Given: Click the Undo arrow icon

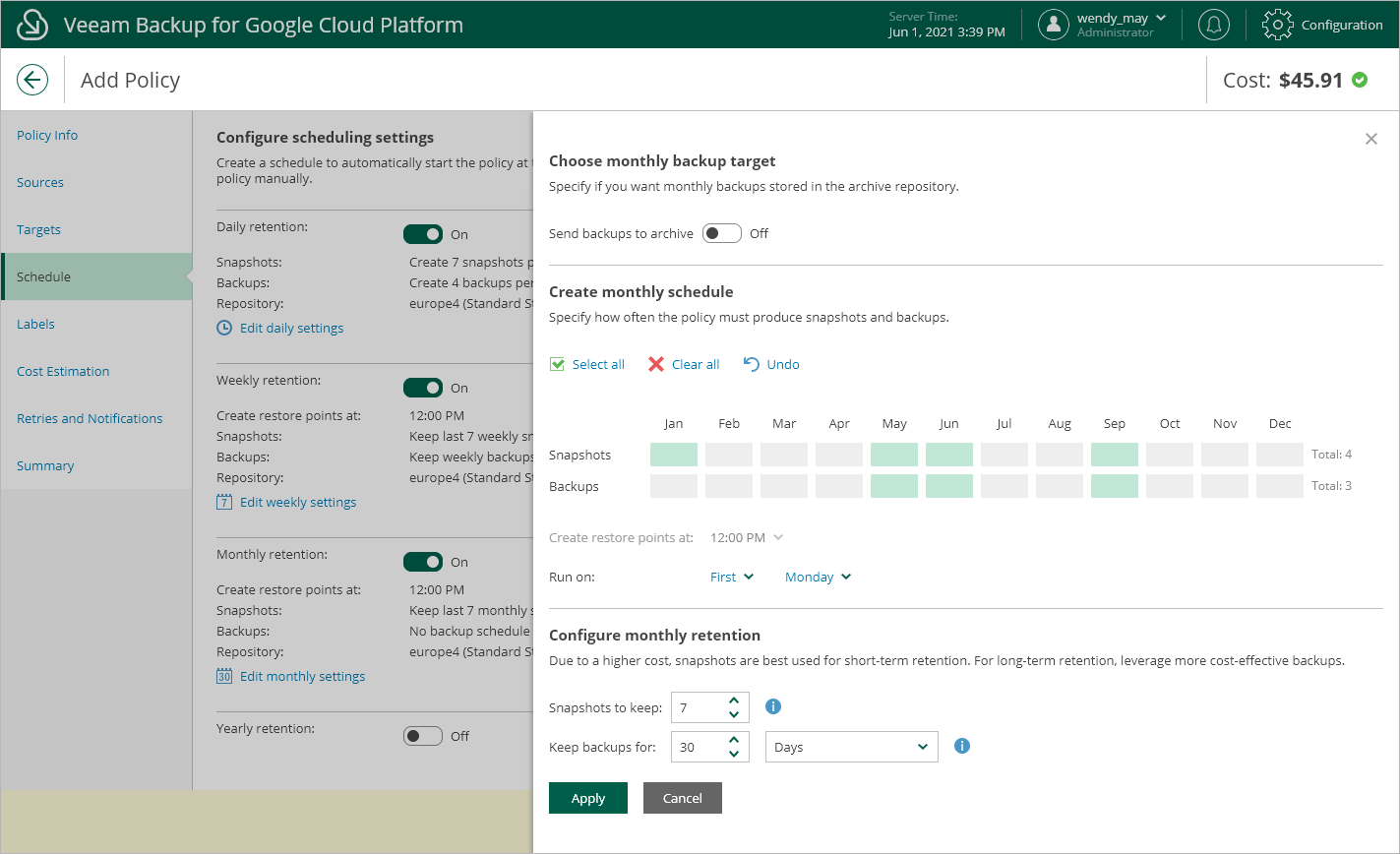Looking at the screenshot, I should (751, 364).
